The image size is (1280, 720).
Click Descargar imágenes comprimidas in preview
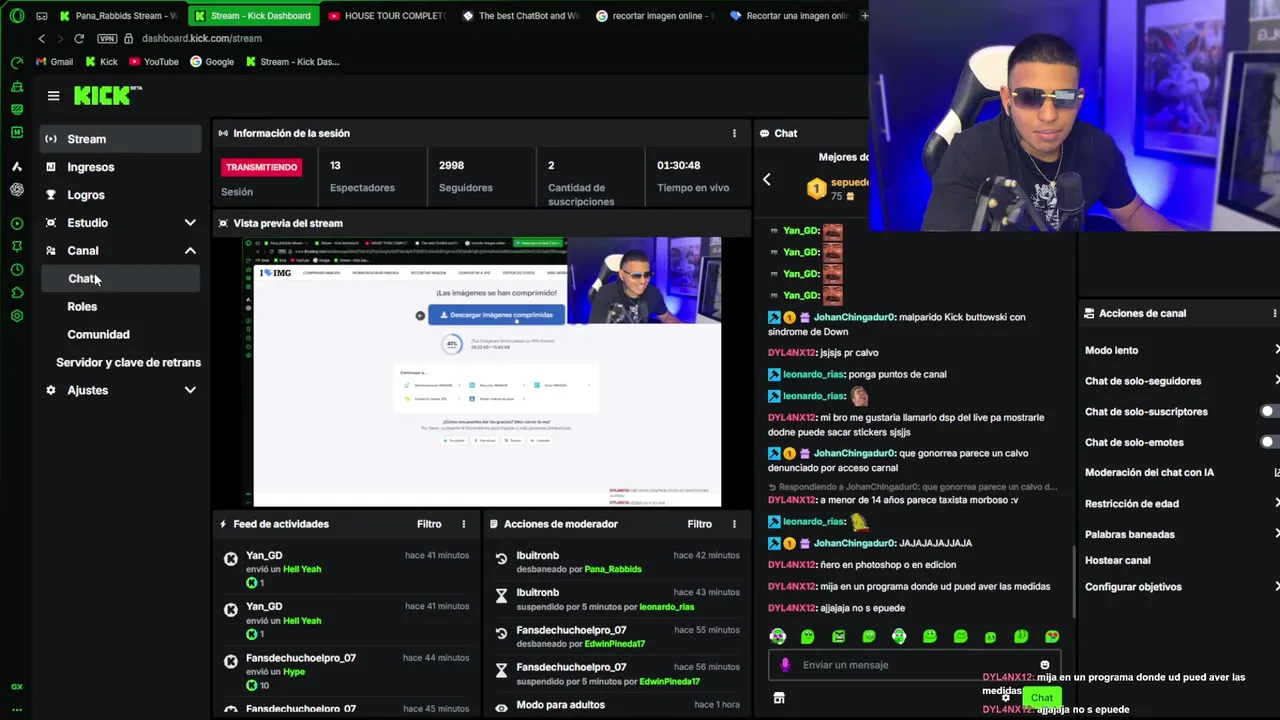(497, 315)
